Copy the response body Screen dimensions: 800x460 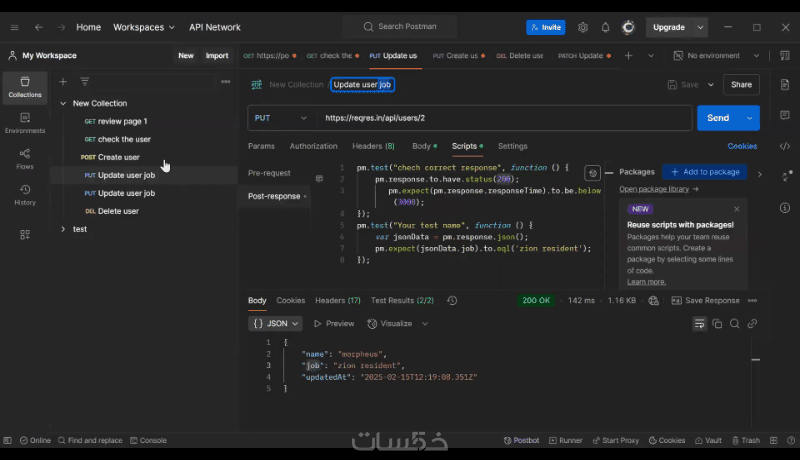tap(717, 324)
